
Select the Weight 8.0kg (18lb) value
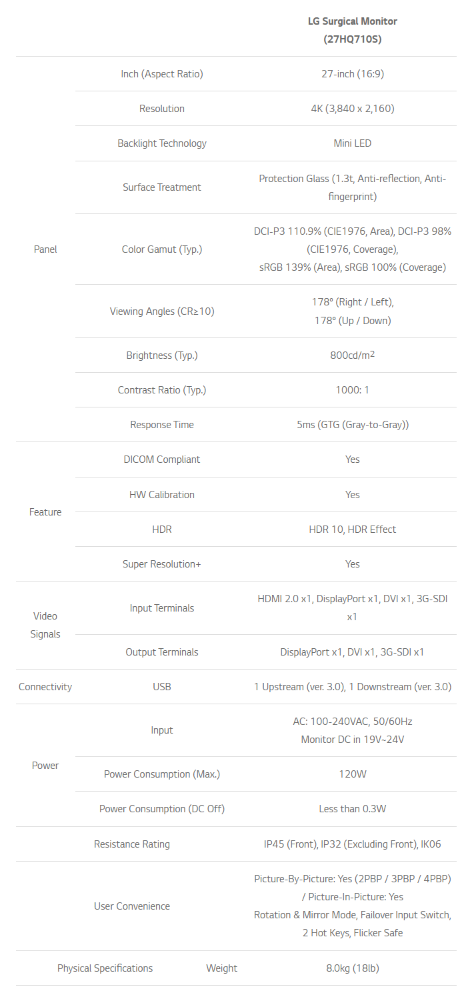tap(353, 969)
